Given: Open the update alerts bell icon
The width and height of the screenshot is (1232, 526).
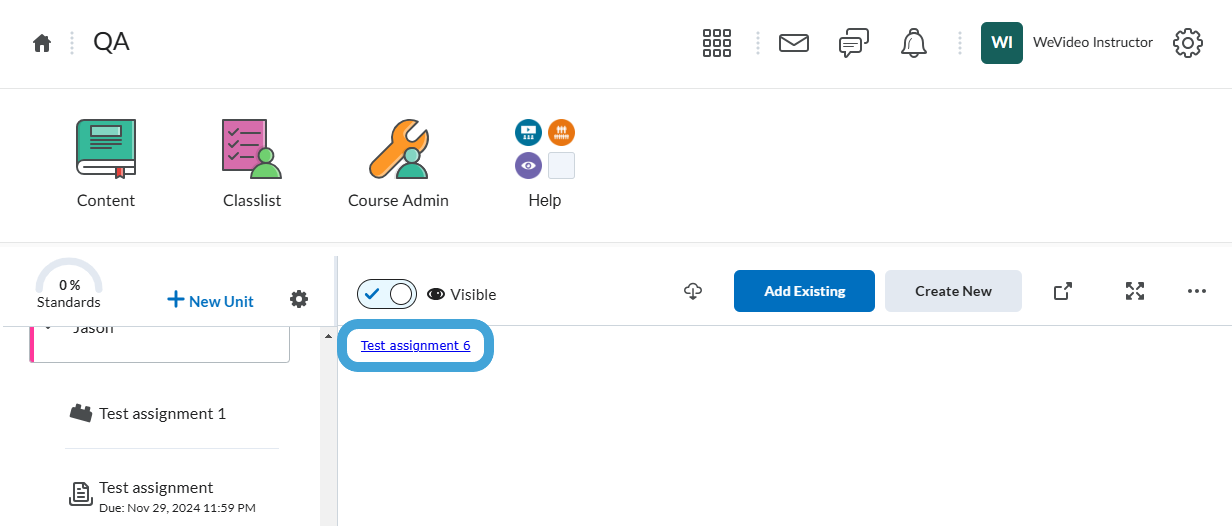Looking at the screenshot, I should [914, 43].
